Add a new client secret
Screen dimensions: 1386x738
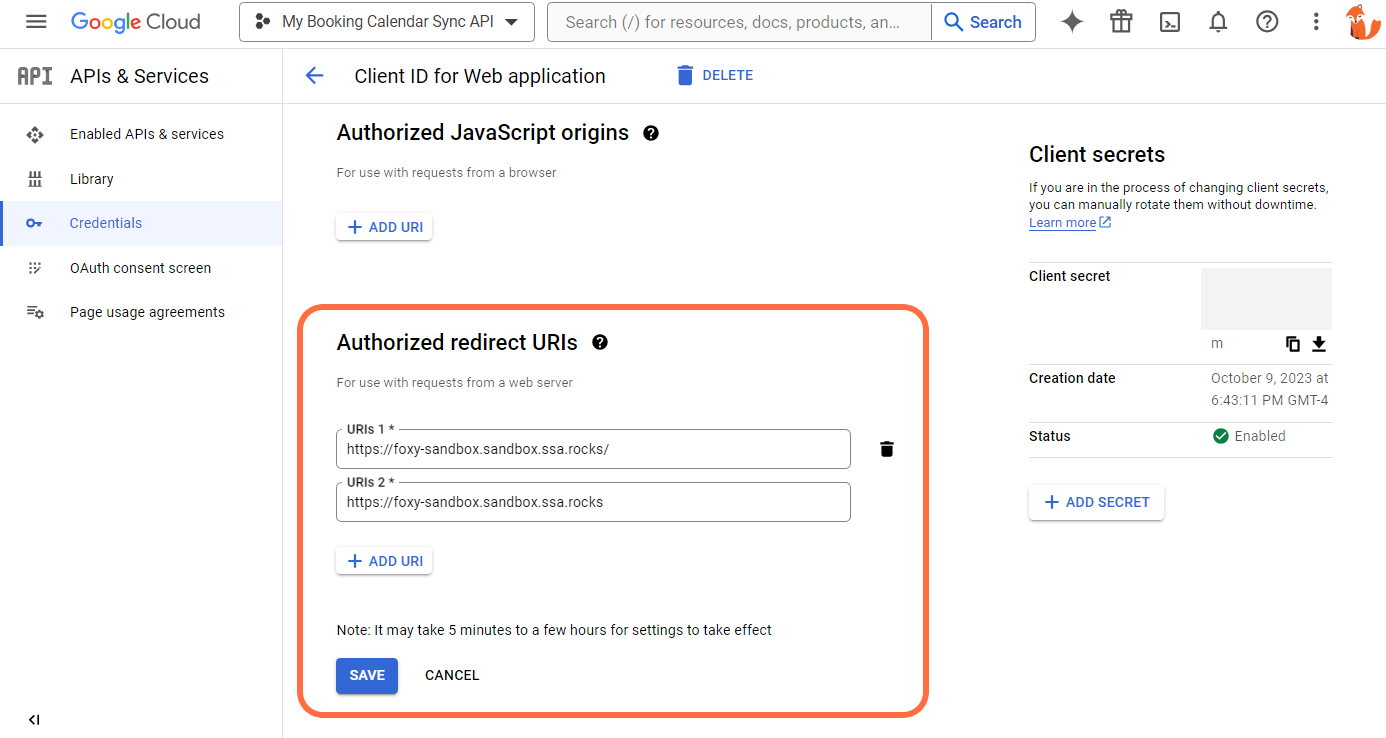tap(1096, 502)
